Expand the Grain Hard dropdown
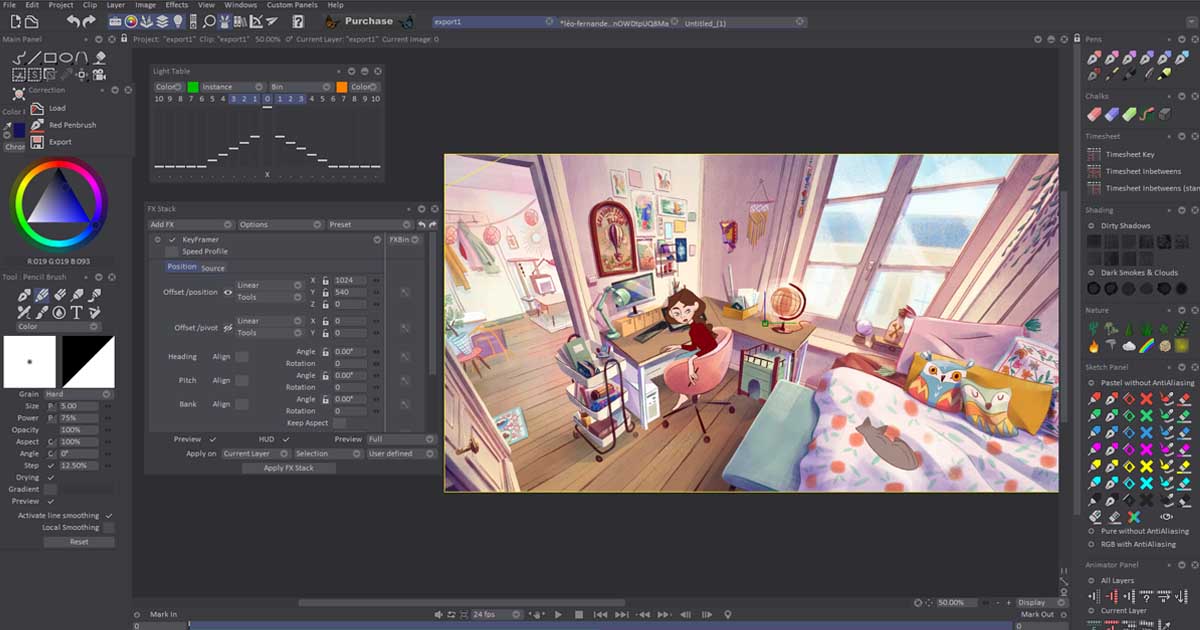Viewport: 1200px width, 630px height. pos(78,394)
